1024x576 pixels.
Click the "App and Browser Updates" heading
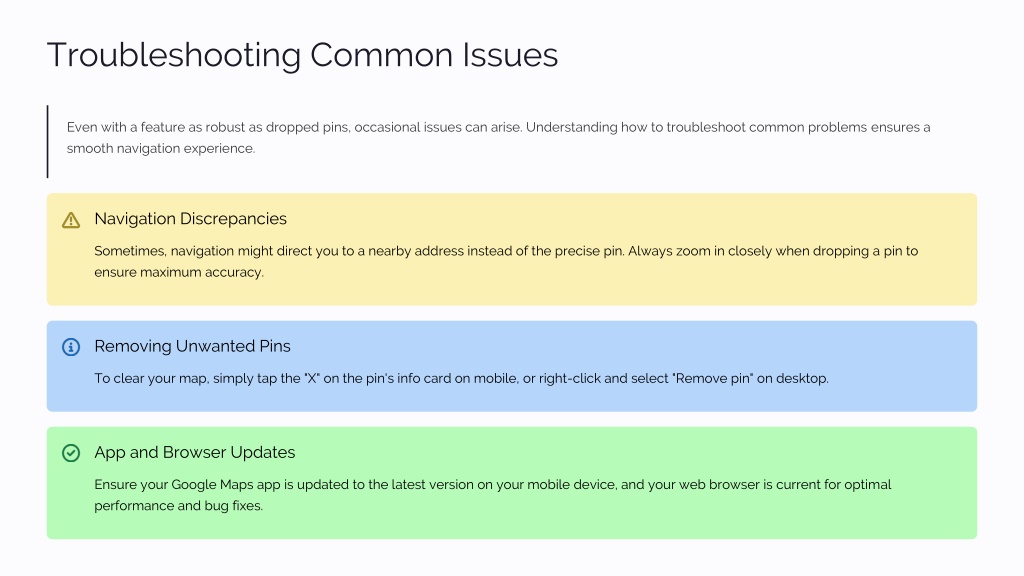click(195, 453)
